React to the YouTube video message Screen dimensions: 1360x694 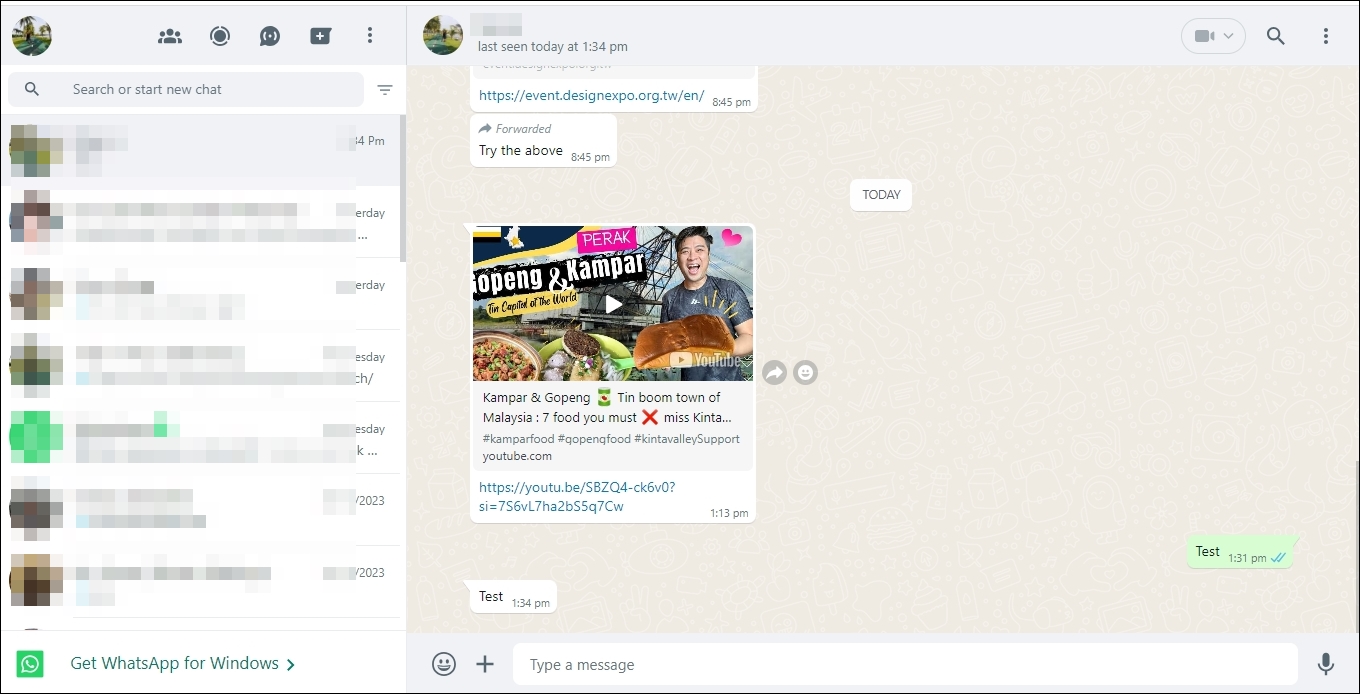pos(806,372)
